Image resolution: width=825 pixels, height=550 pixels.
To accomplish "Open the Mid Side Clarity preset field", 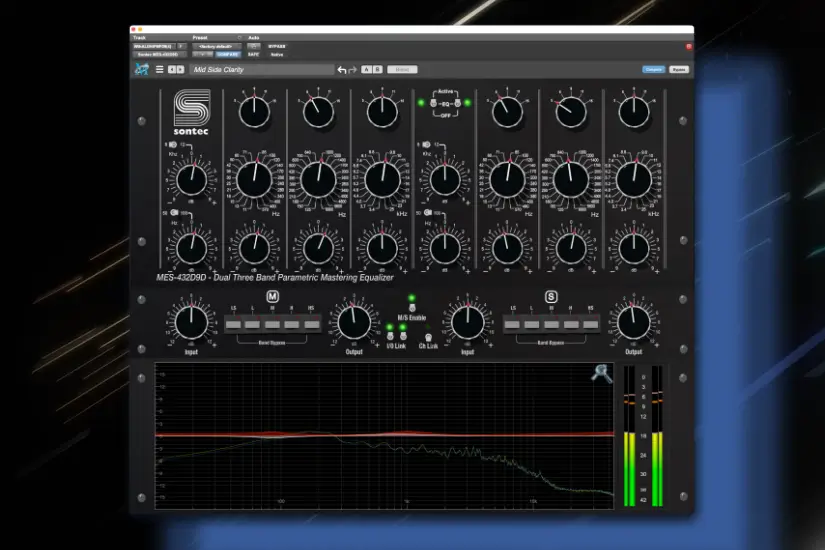I will [x=262, y=70].
